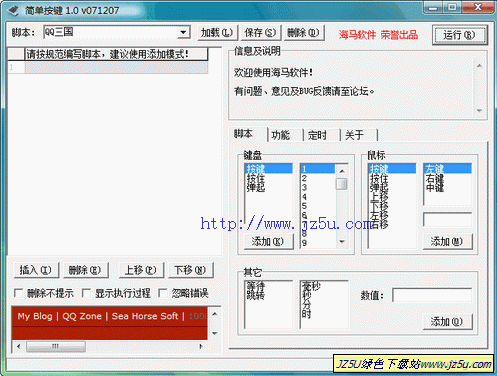Click banner vertical scrollbar up arrow

click(215, 314)
